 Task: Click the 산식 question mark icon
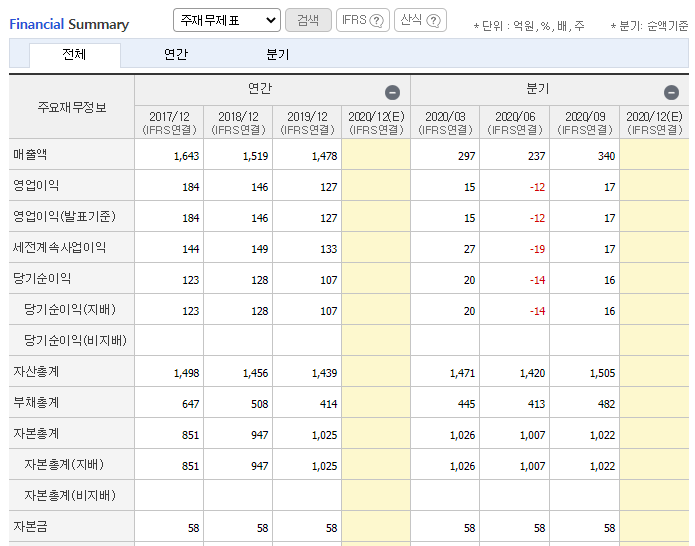[x=433, y=20]
